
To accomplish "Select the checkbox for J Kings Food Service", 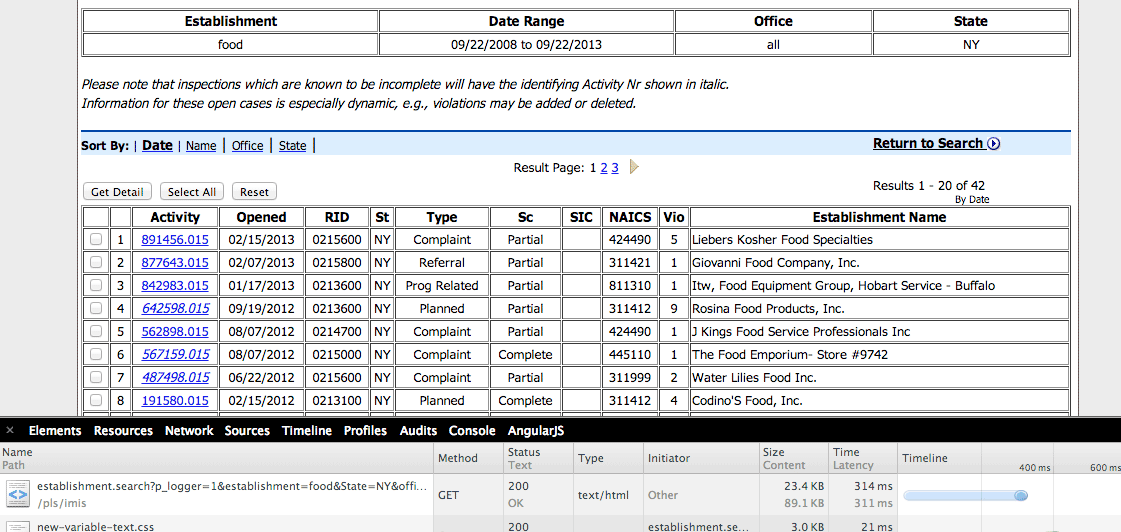I will 96,331.
